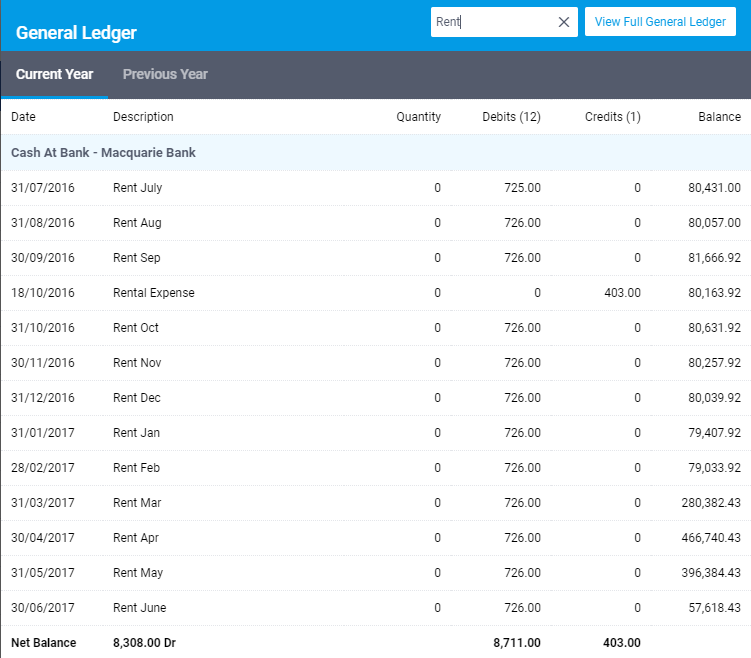Select the Rental Expense description

click(154, 293)
